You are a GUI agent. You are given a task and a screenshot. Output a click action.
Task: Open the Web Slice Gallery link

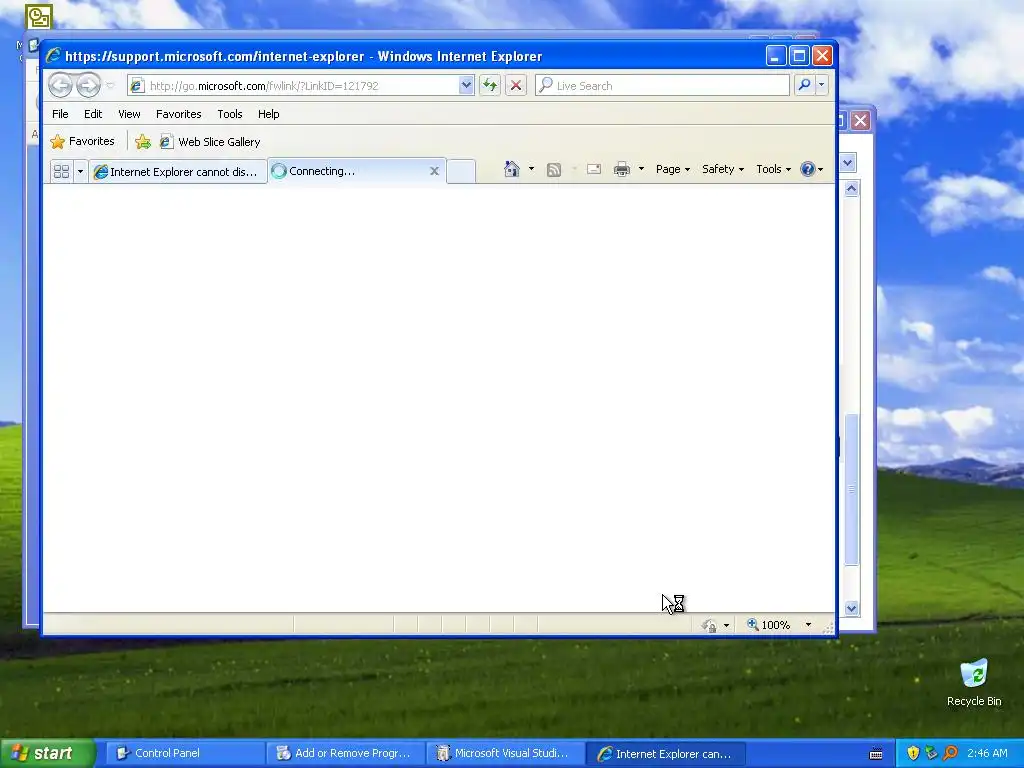click(210, 142)
